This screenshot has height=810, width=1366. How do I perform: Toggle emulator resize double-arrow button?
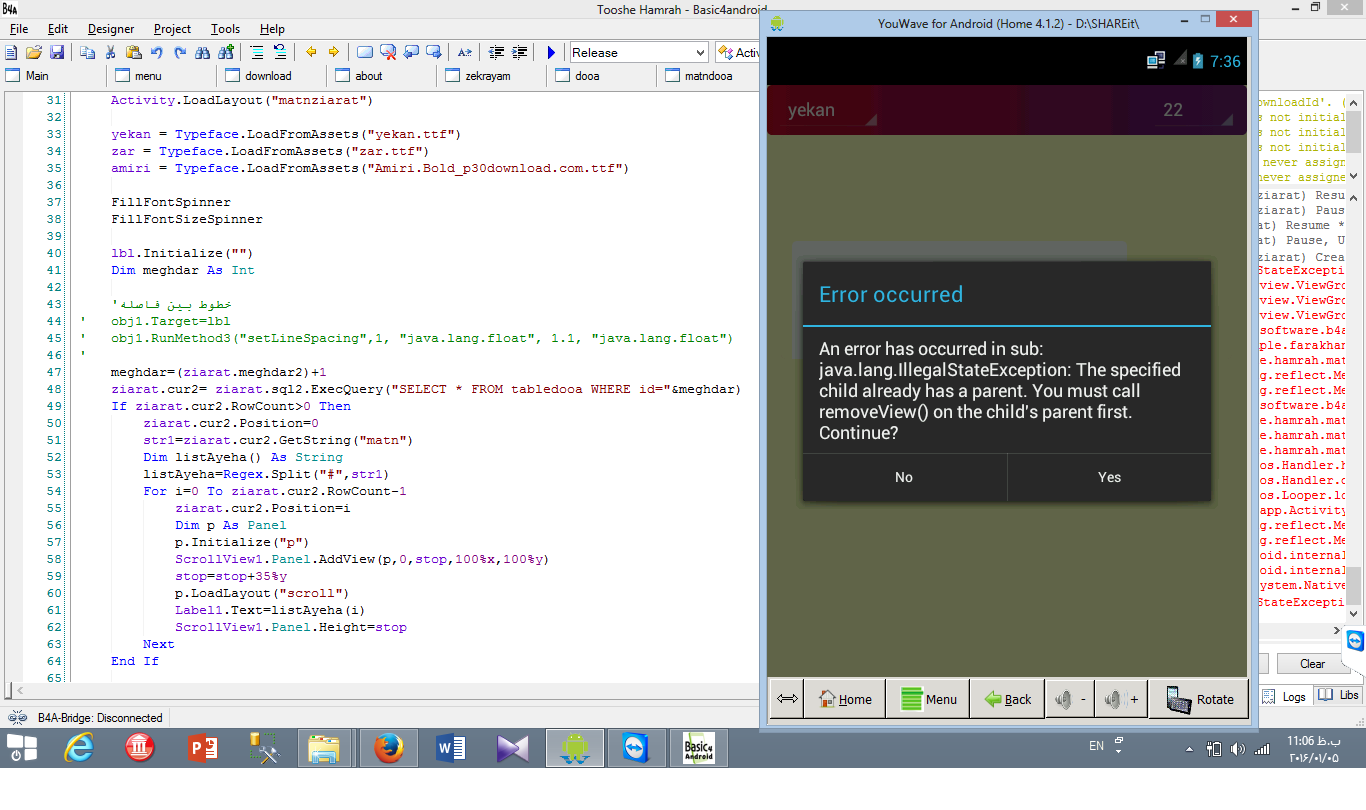click(x=787, y=699)
